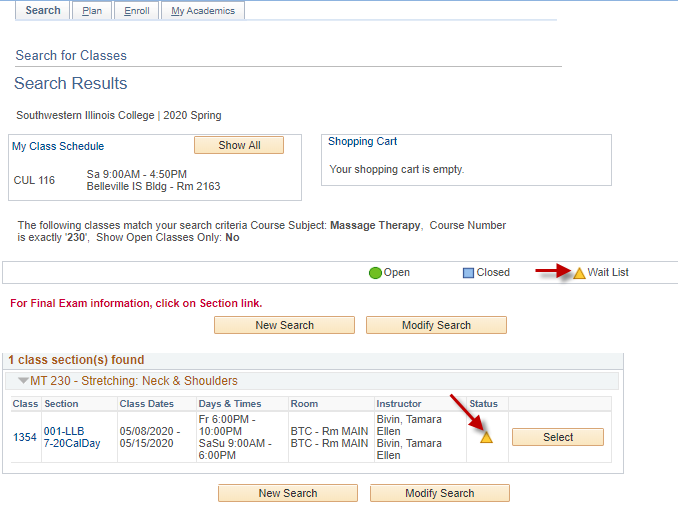This screenshot has width=678, height=505.
Task: Open the Shopping Cart link
Action: [x=362, y=142]
